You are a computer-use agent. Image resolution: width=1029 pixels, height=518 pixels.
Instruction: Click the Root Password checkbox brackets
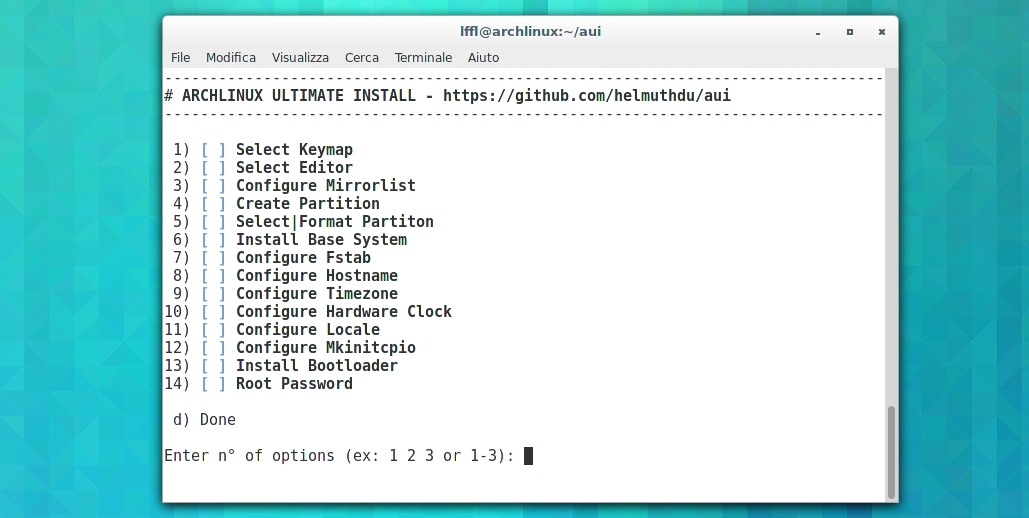coord(213,383)
